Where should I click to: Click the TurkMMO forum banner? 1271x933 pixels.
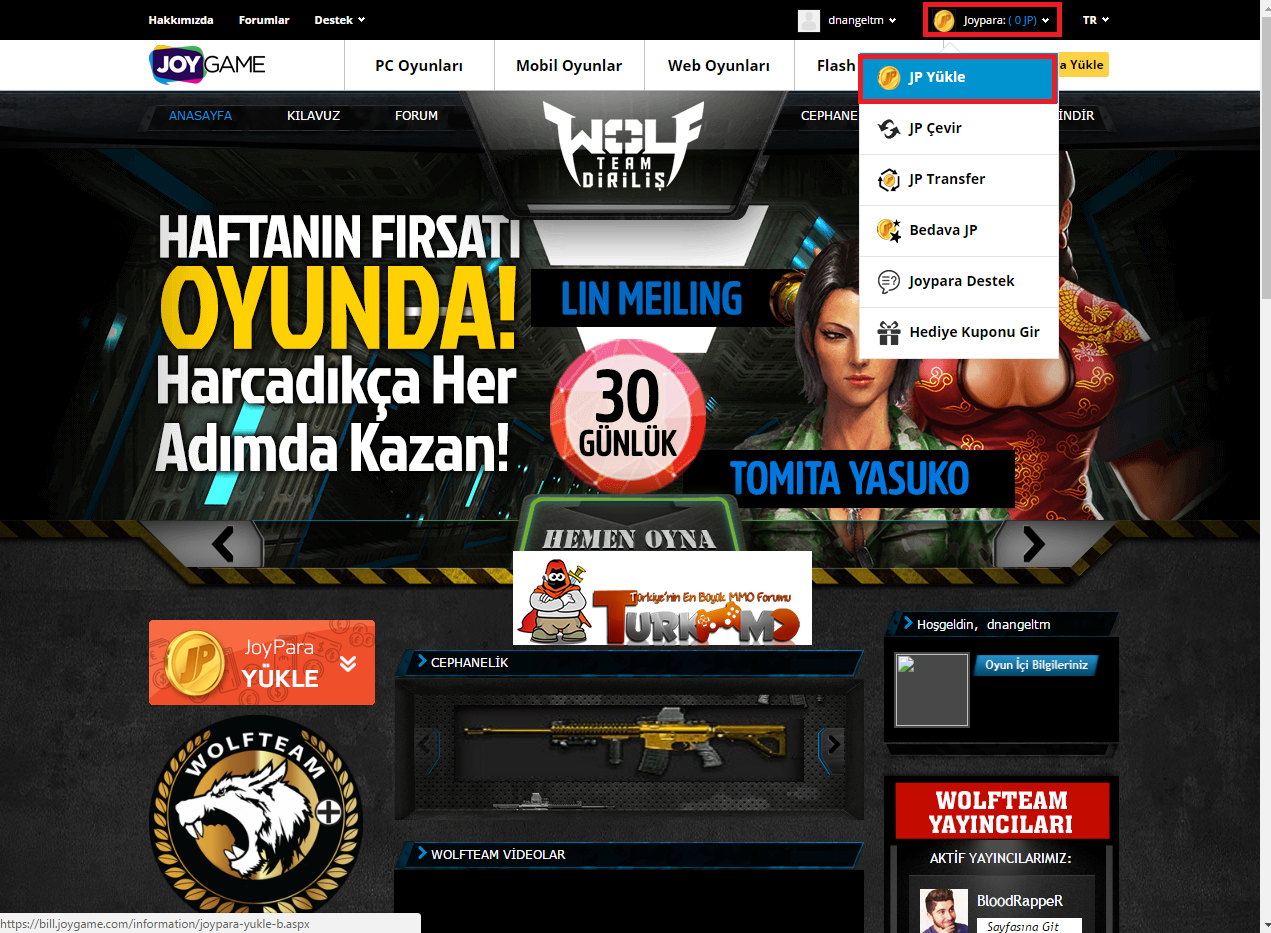[x=662, y=597]
